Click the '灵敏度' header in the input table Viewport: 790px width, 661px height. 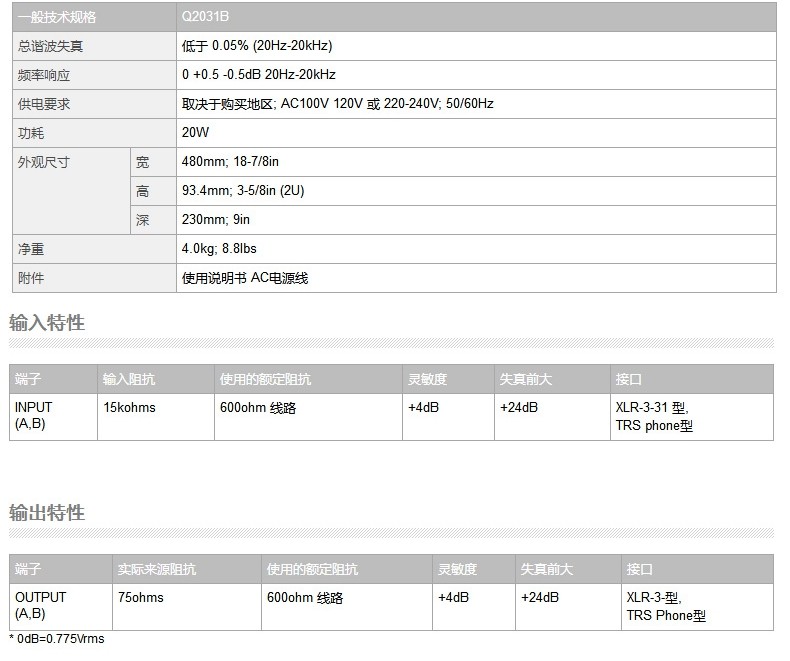(448, 379)
